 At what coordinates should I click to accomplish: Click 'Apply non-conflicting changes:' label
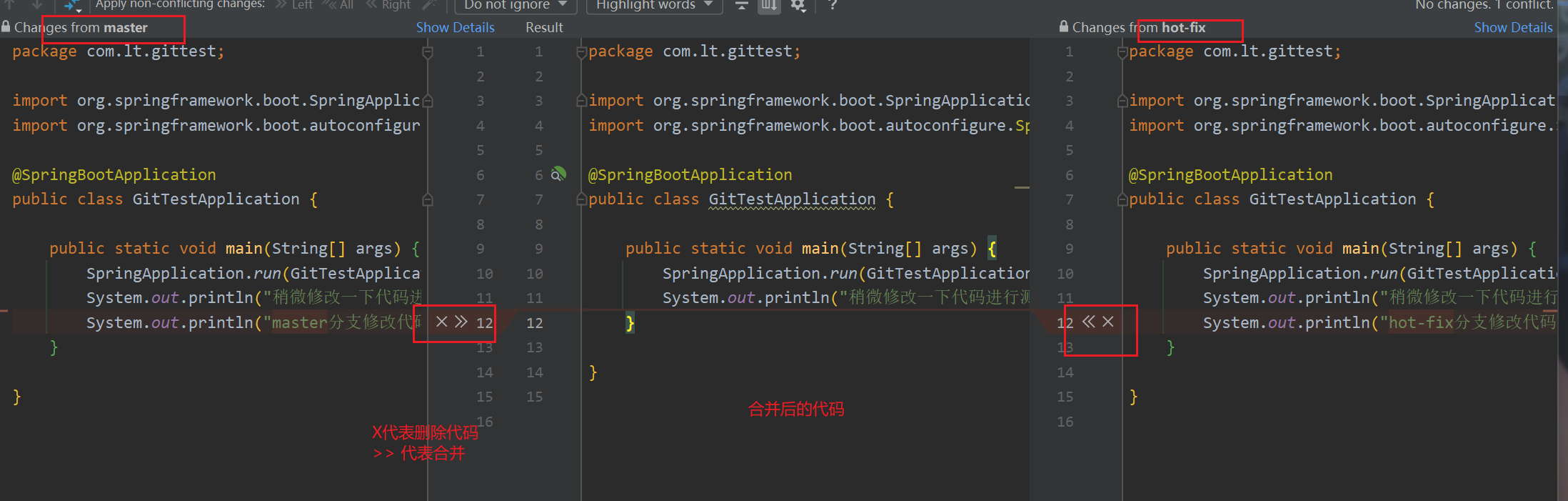tap(180, 4)
